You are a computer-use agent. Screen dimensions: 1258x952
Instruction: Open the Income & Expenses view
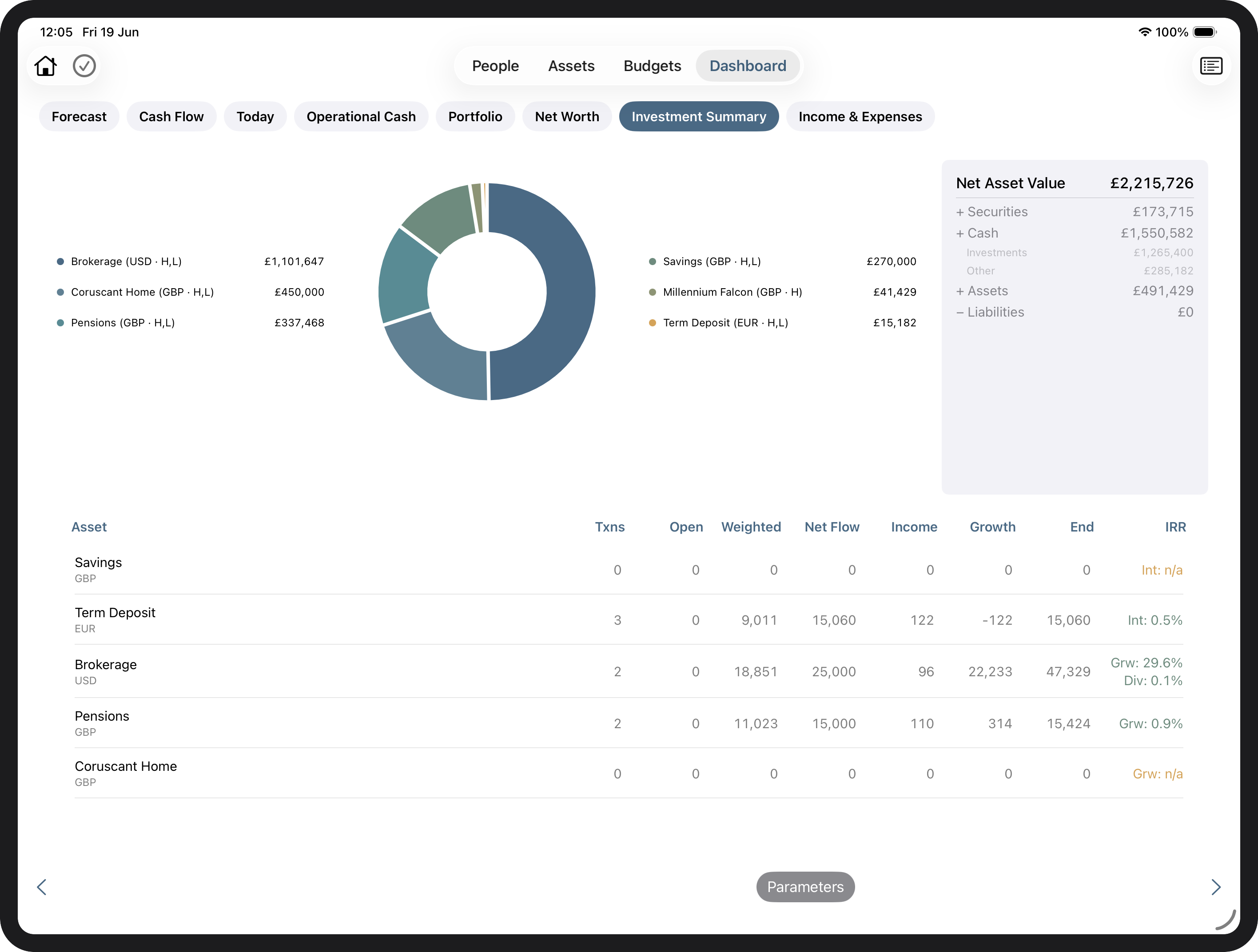point(860,116)
